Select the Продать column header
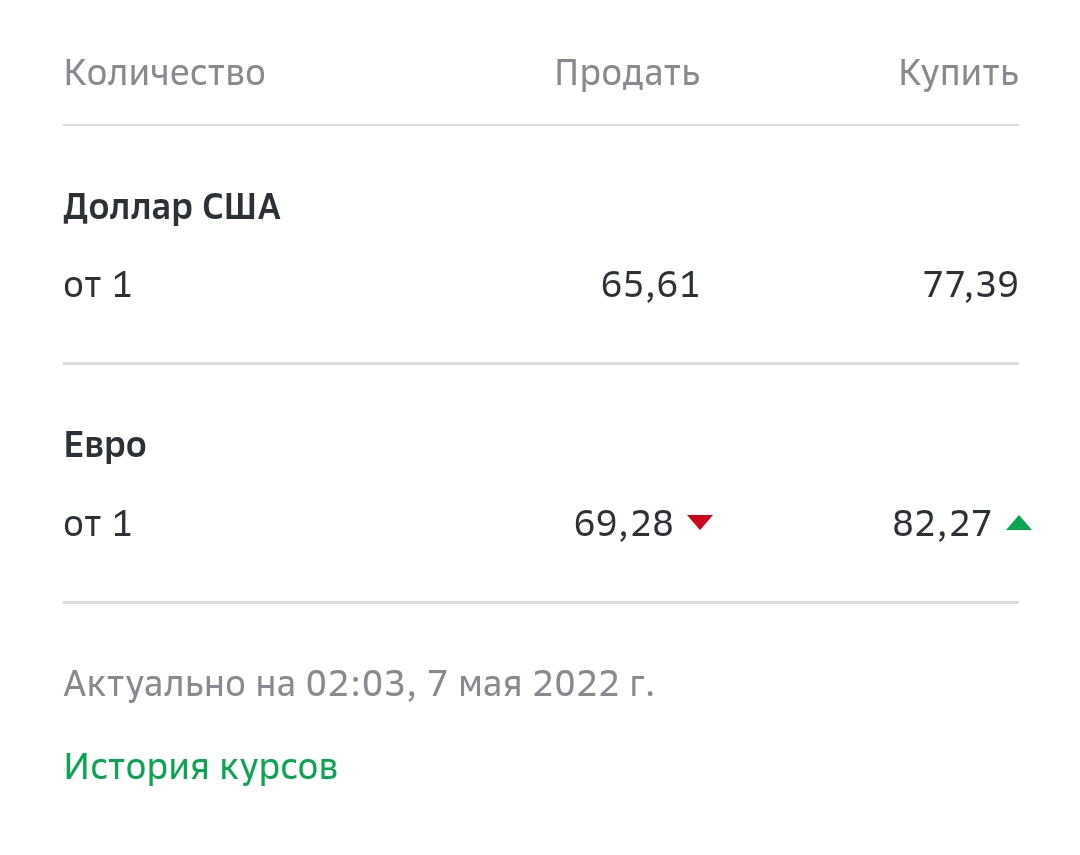The height and width of the screenshot is (855, 1080). point(627,74)
